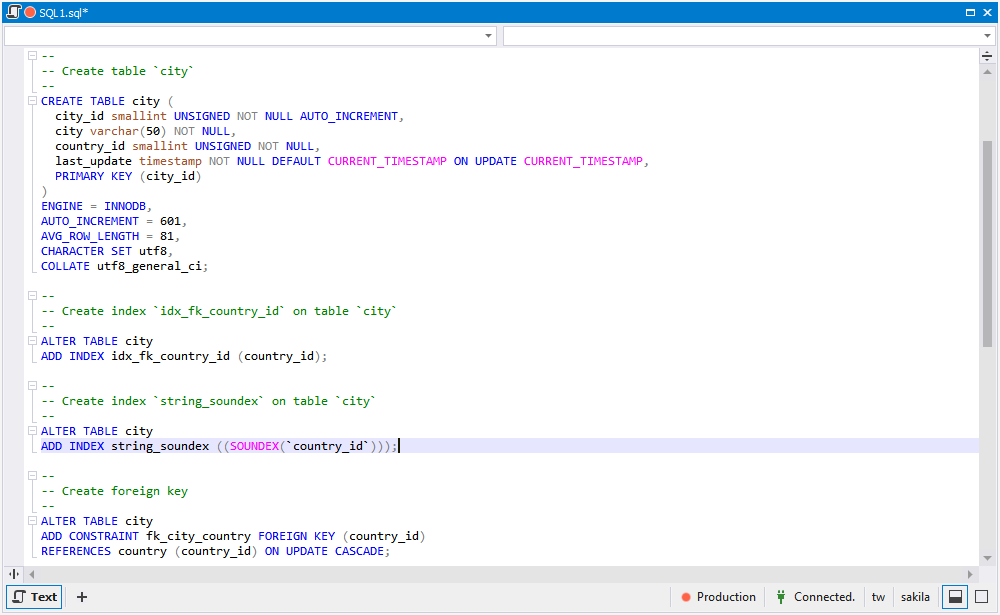The height and width of the screenshot is (615, 1000).
Task: Click the Production environment label
Action: (x=726, y=597)
